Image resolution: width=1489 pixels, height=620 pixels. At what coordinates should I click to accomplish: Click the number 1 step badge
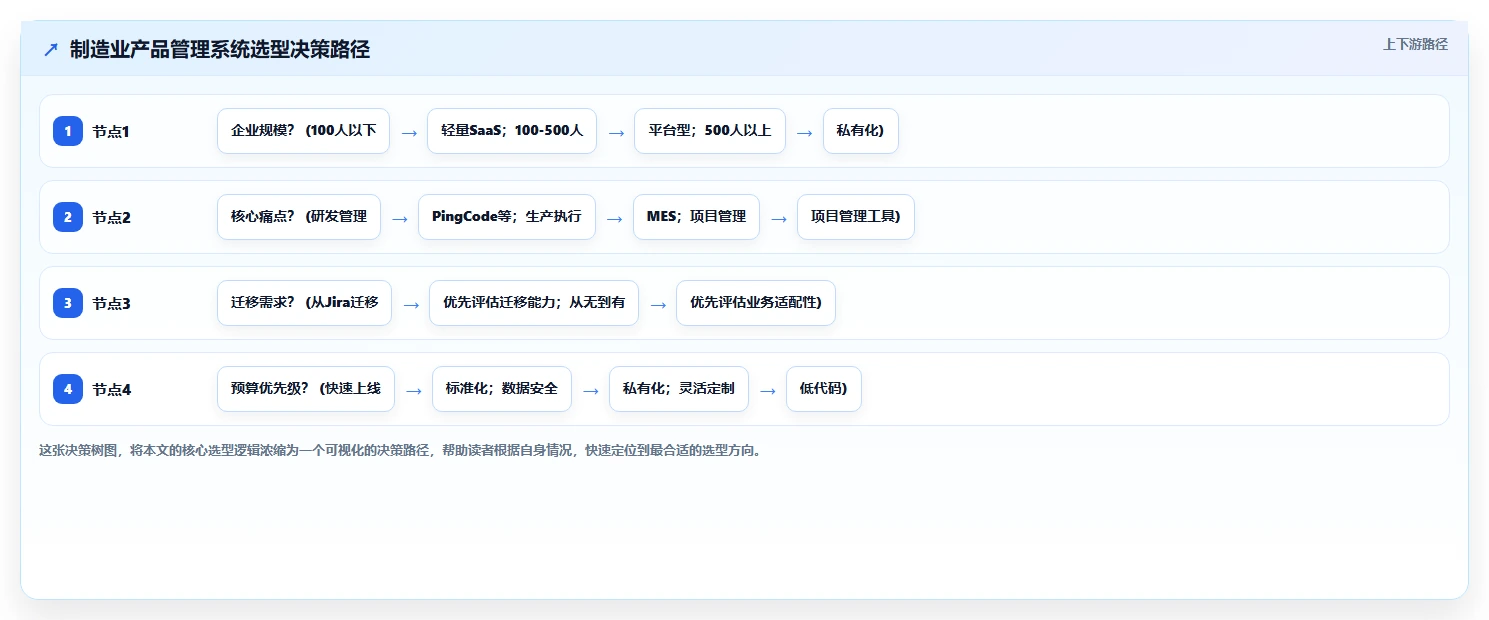tap(68, 131)
